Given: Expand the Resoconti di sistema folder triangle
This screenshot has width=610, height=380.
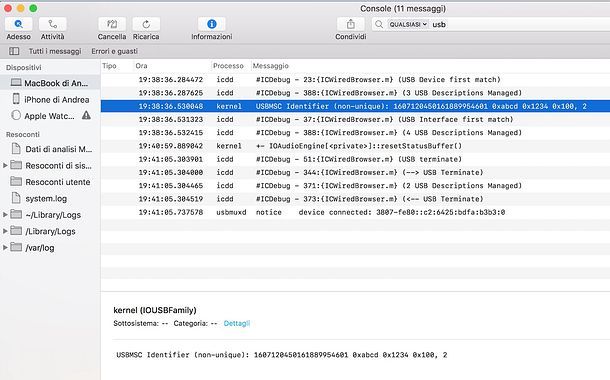Looking at the screenshot, I should [x=5, y=165].
